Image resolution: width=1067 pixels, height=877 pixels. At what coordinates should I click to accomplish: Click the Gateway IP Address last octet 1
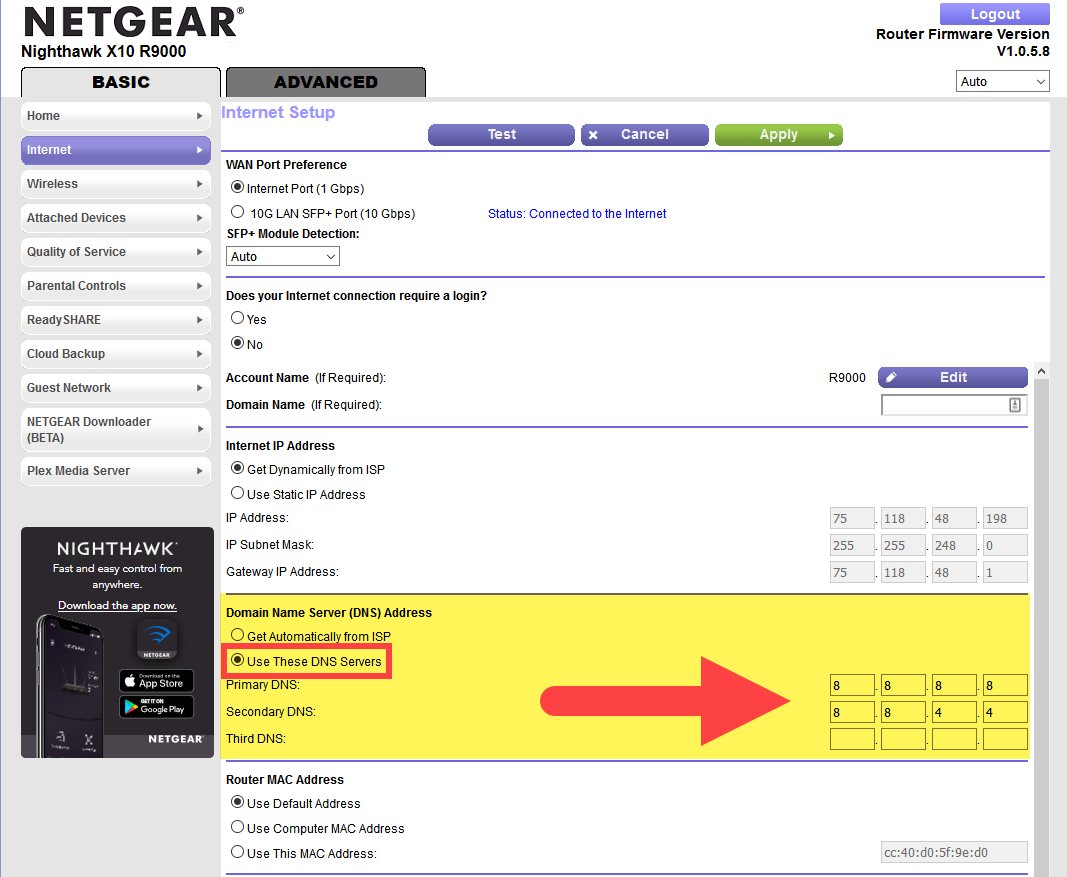(1005, 573)
